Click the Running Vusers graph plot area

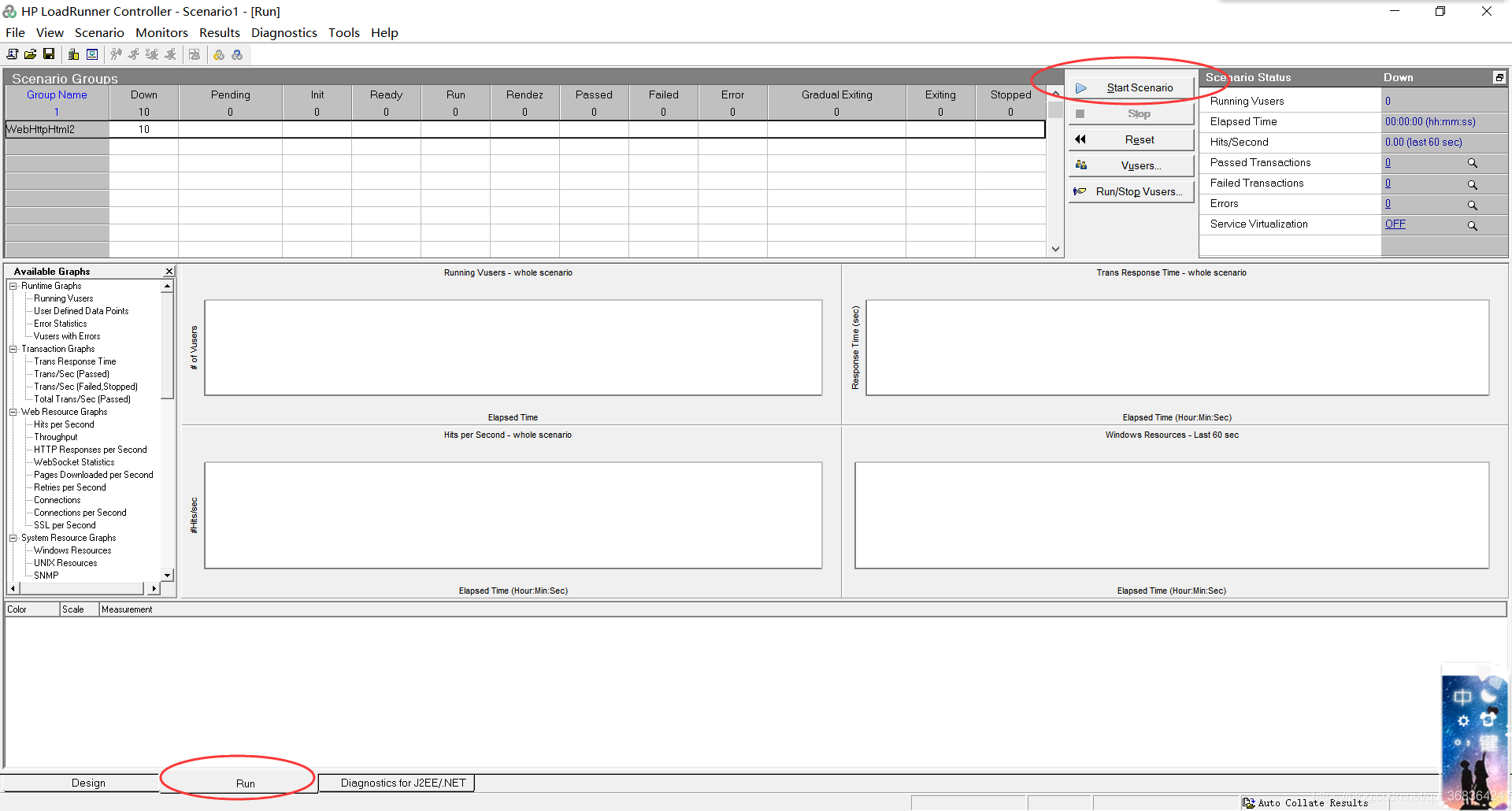point(513,347)
